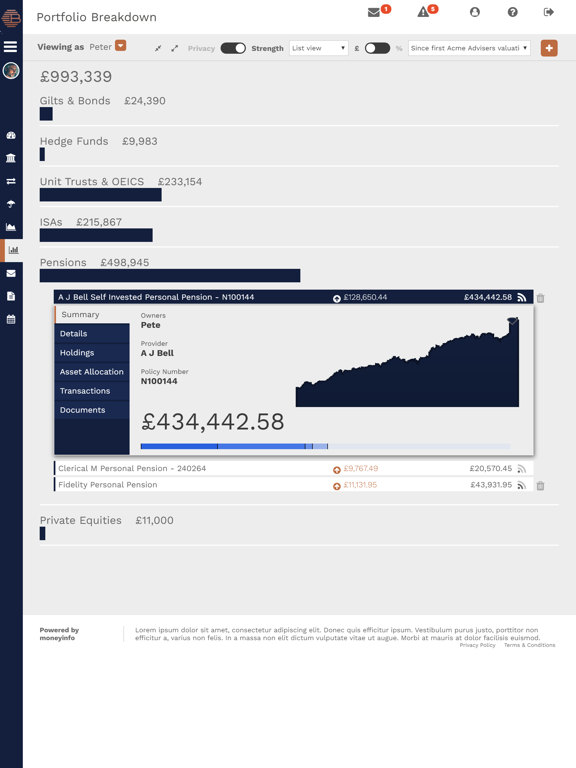This screenshot has height=768, width=576.
Task: Select the Summary tab
Action: point(92,314)
